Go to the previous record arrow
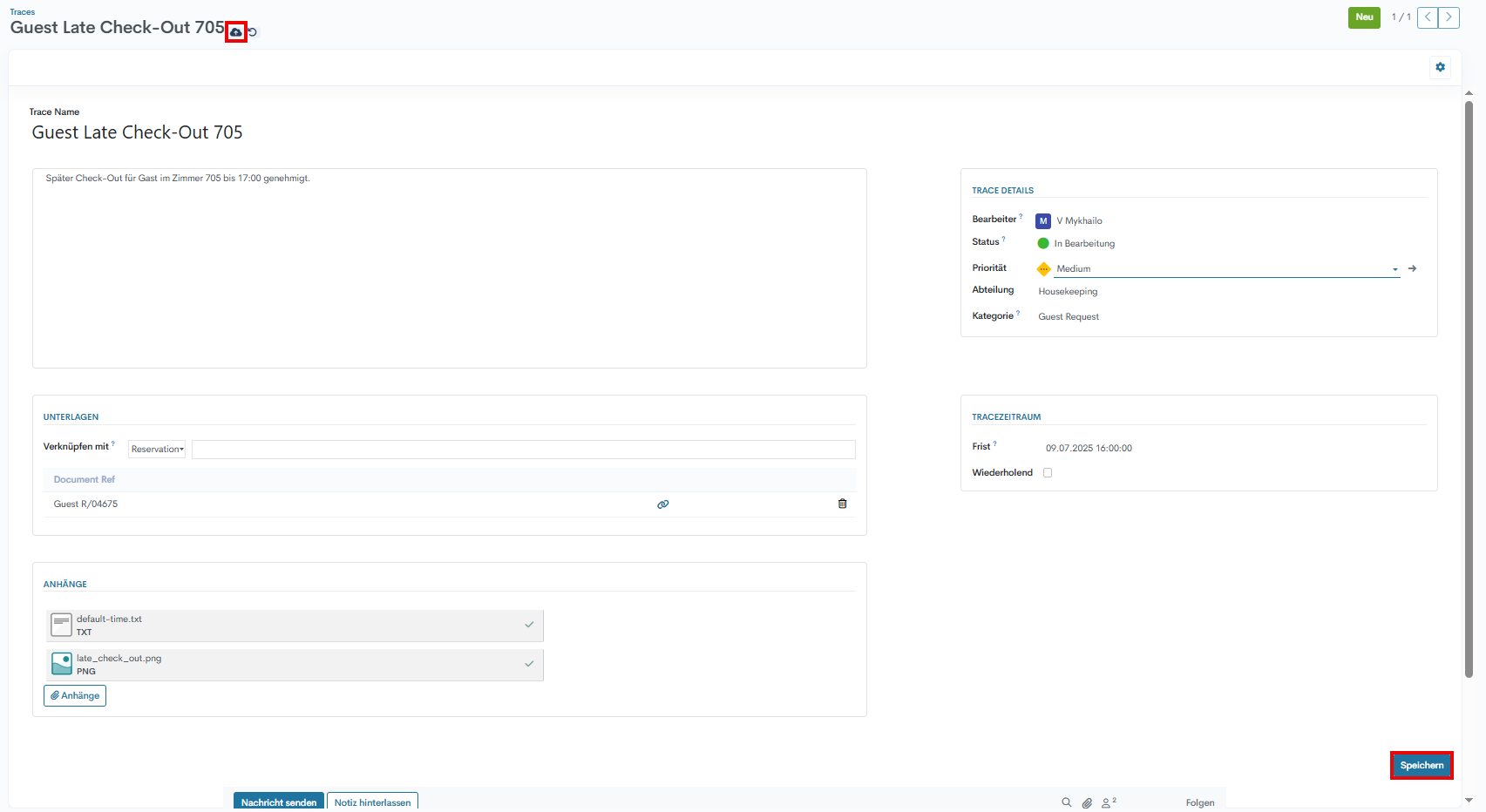 click(1428, 17)
